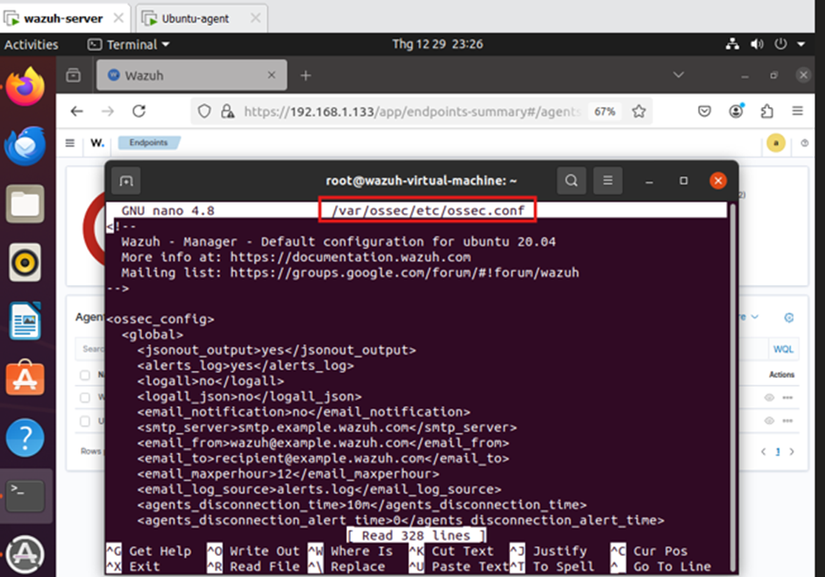Open Ubuntu Software store icon
The image size is (825, 577).
click(25, 379)
